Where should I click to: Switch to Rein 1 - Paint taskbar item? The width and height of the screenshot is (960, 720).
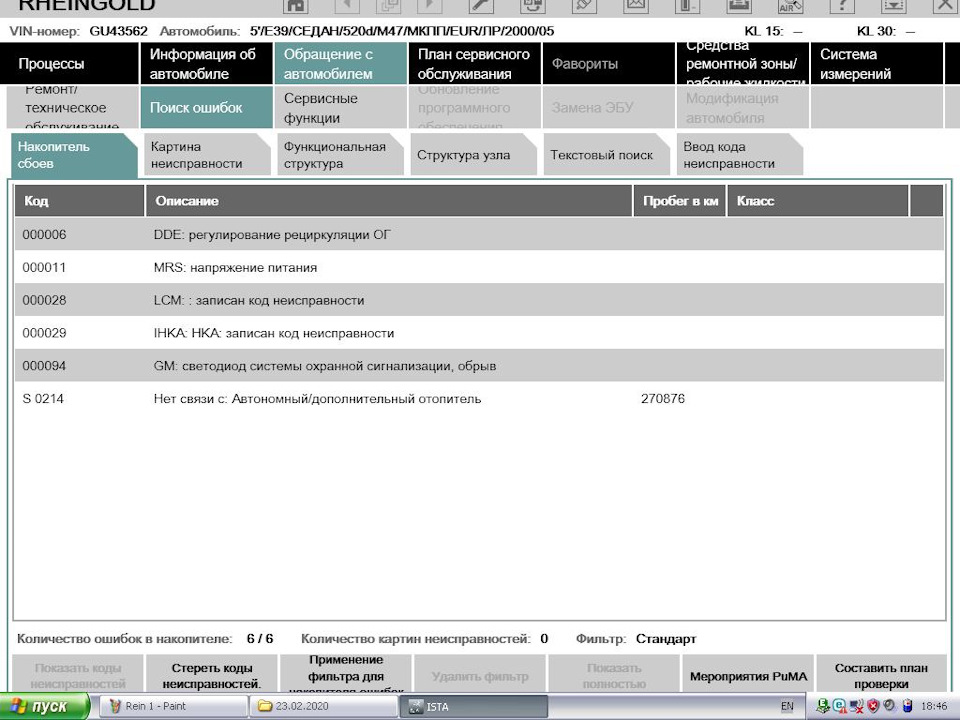[173, 707]
